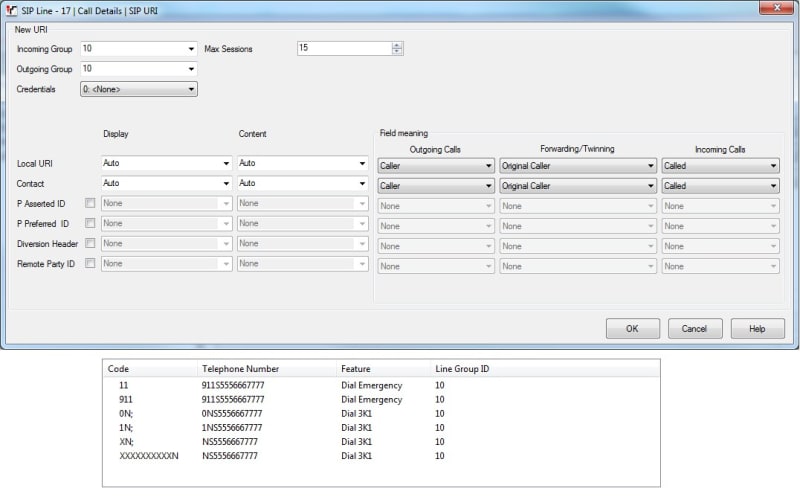This screenshot has height=497, width=800.
Task: Click the Max Sessions value field
Action: click(x=344, y=48)
